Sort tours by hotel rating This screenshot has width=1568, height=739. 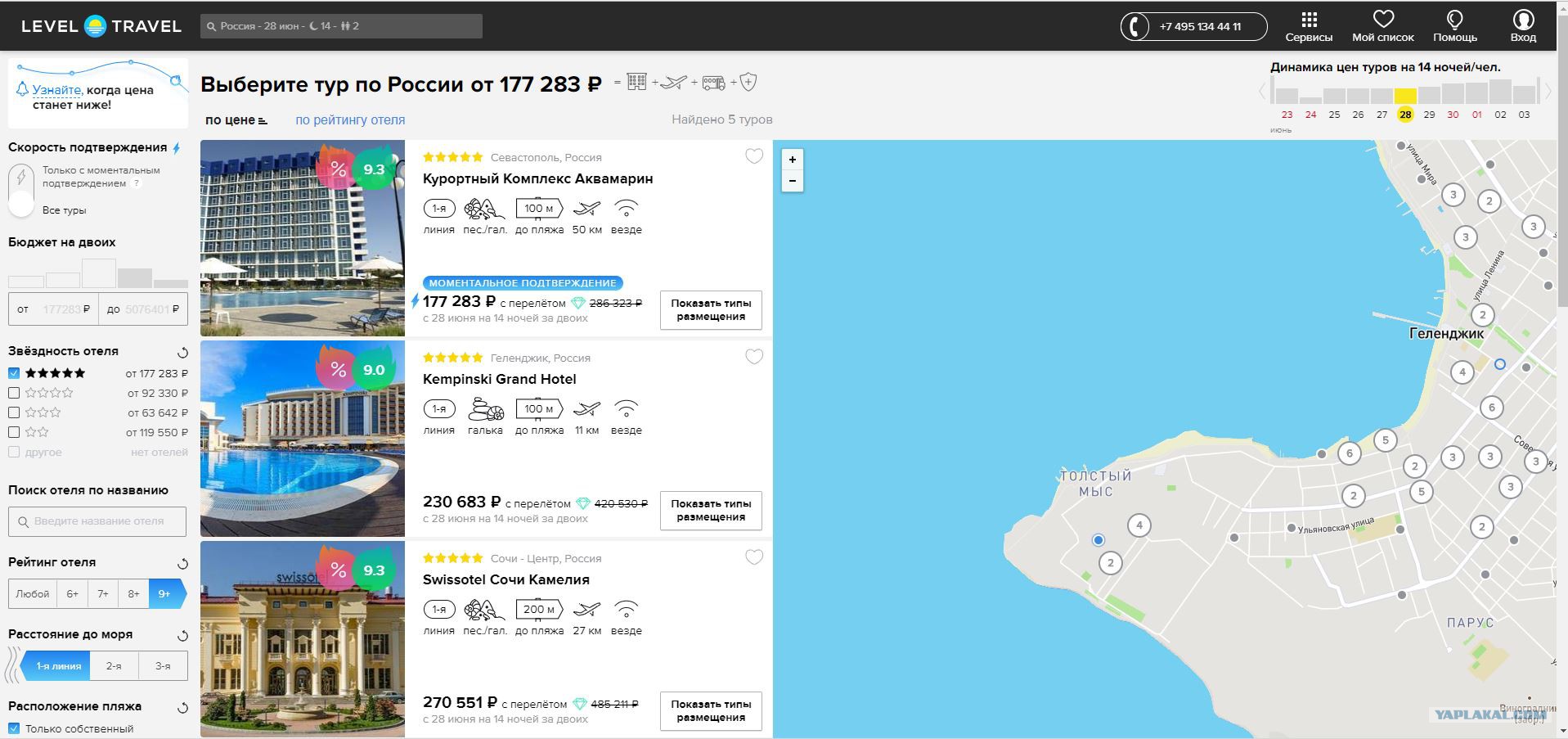coord(350,120)
